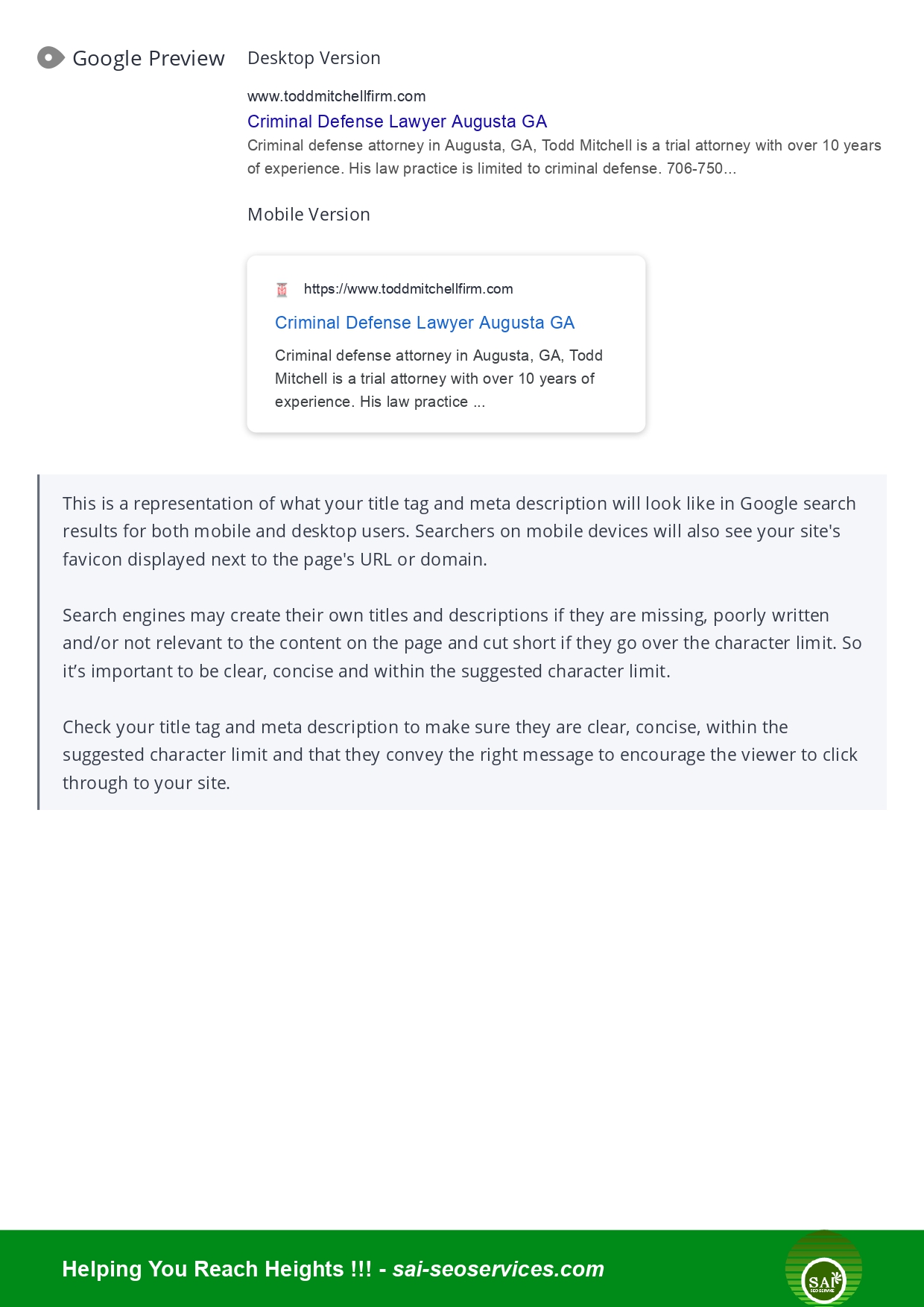The image size is (924, 1307).
Task: Click the 'Helping You Reach Heights' footer text
Action: pyautogui.click(x=216, y=1269)
